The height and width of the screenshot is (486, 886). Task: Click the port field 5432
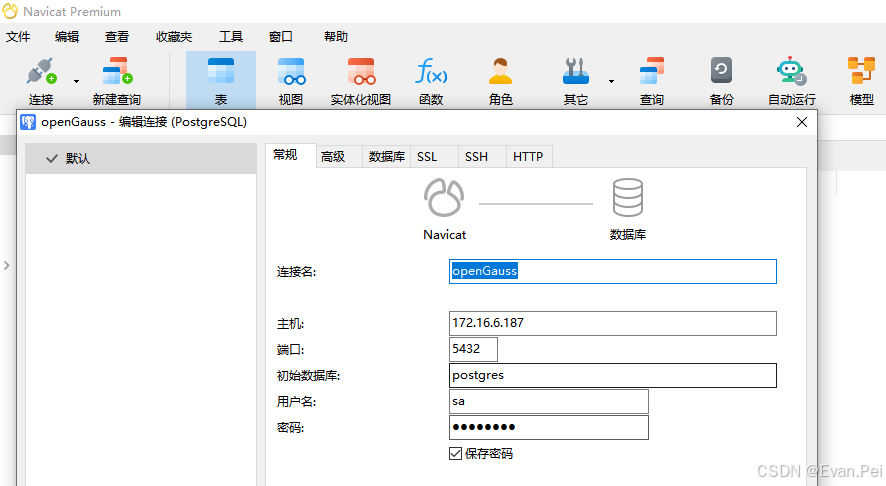pyautogui.click(x=474, y=349)
